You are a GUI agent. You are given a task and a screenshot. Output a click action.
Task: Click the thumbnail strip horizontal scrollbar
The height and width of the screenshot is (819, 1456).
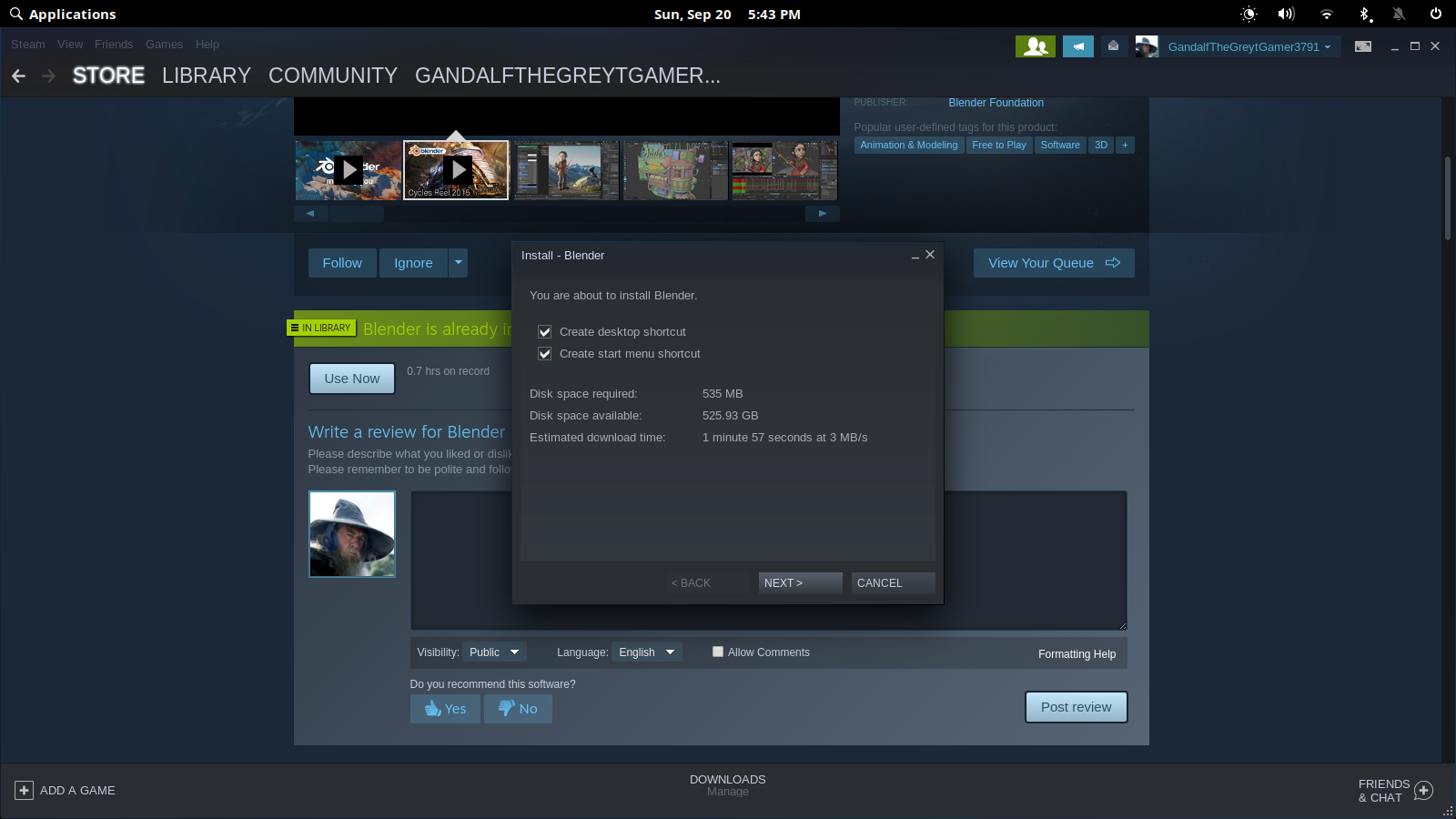pos(357,214)
